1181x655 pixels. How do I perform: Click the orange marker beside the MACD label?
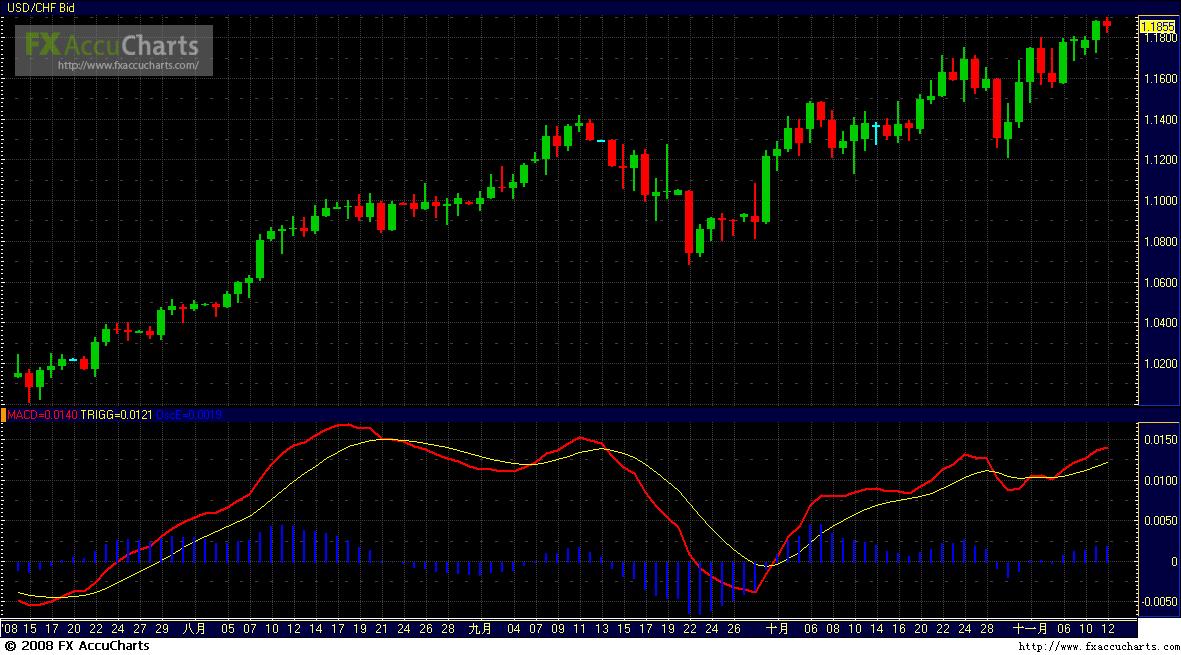click(x=3, y=415)
